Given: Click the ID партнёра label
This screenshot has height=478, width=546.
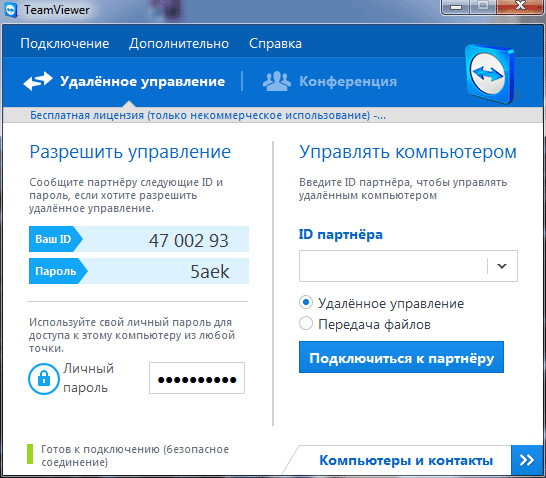Looking at the screenshot, I should (341, 235).
